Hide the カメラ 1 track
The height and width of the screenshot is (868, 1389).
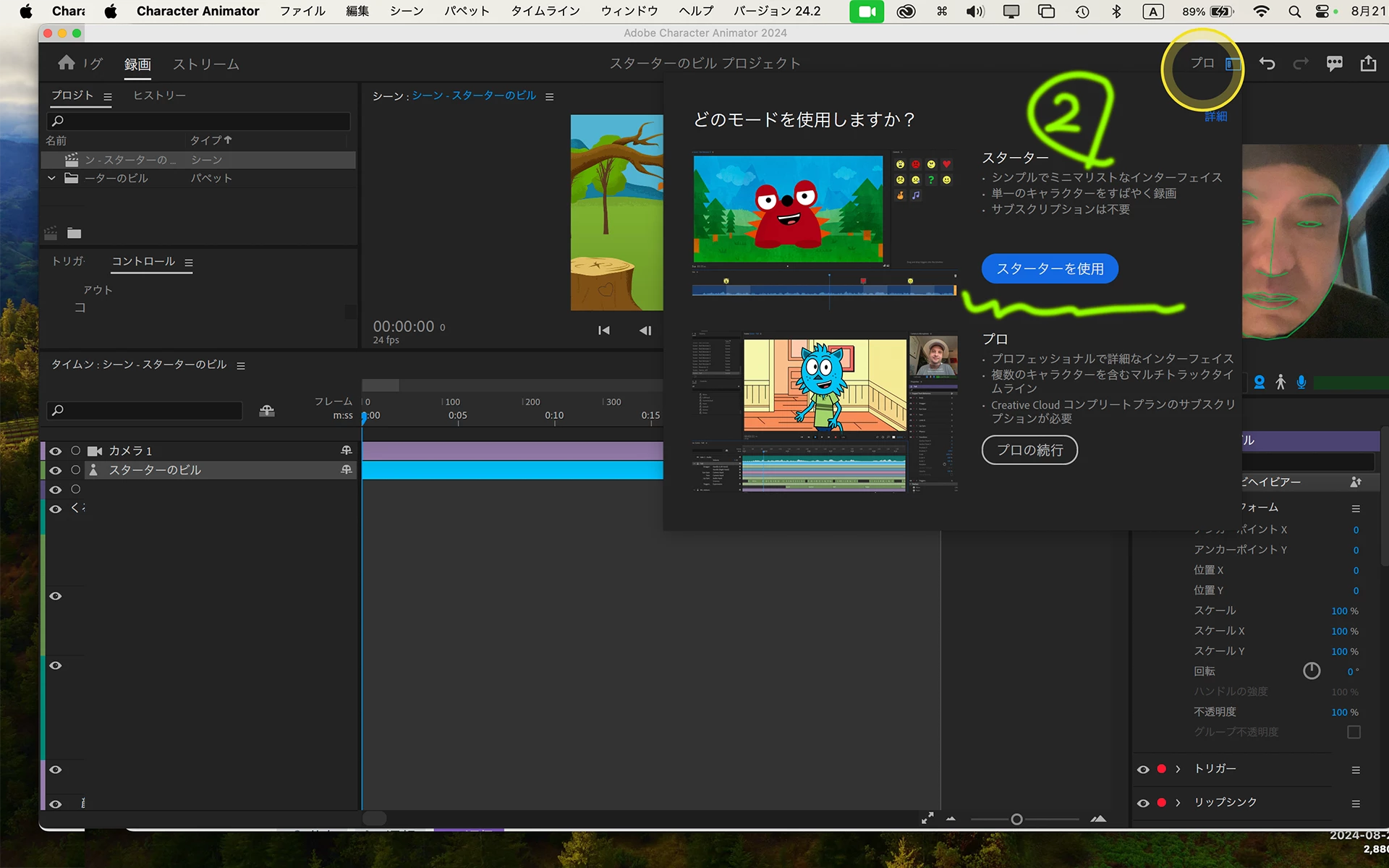[x=56, y=451]
